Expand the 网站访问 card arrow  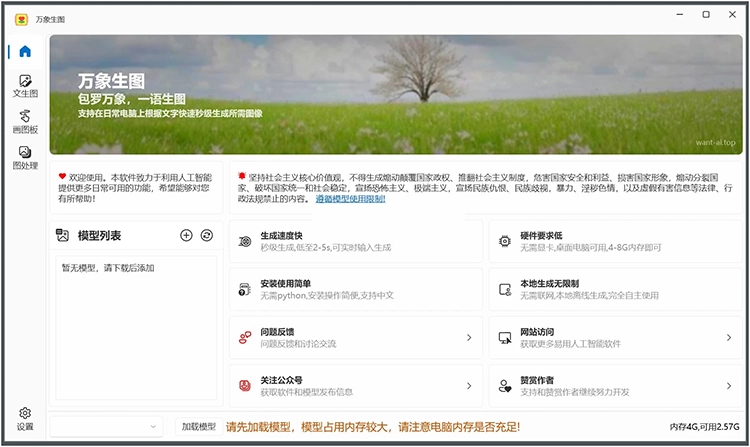click(727, 338)
